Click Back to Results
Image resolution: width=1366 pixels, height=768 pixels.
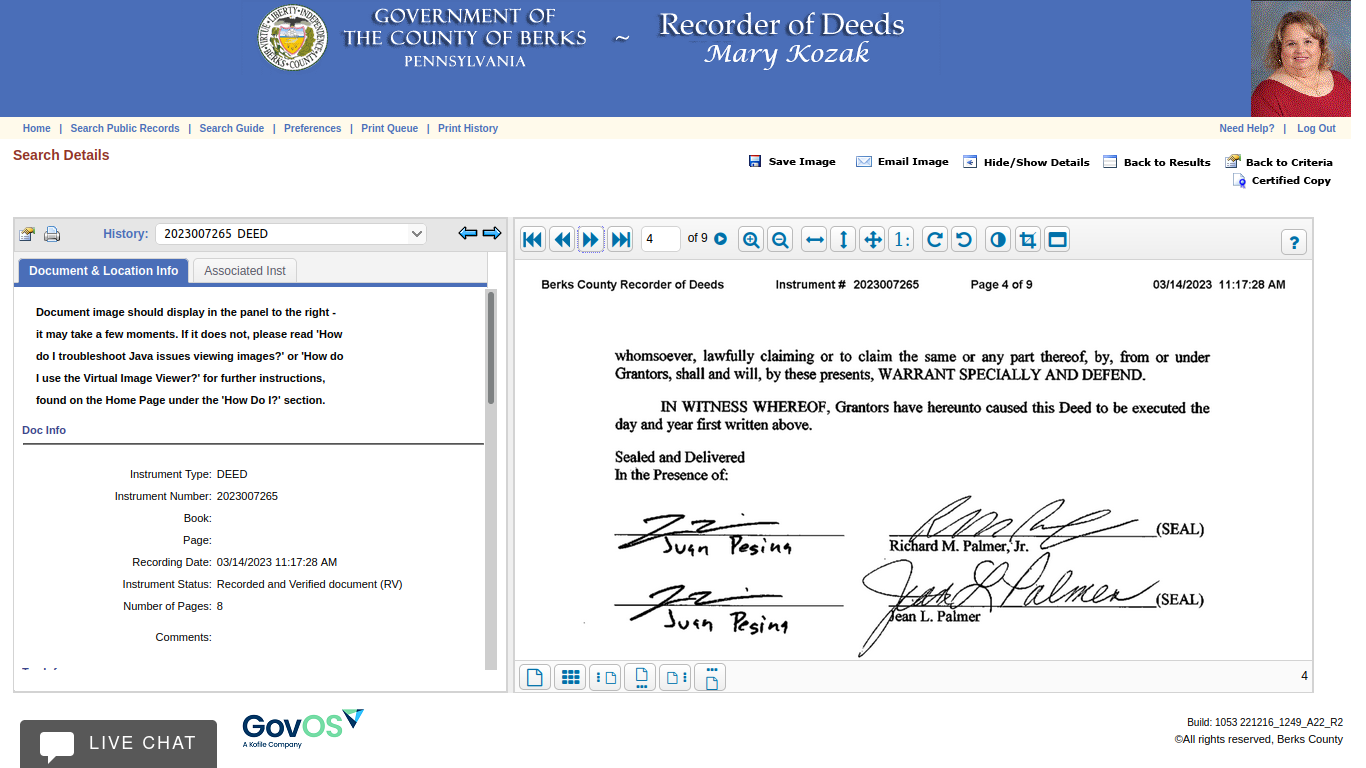1157,162
